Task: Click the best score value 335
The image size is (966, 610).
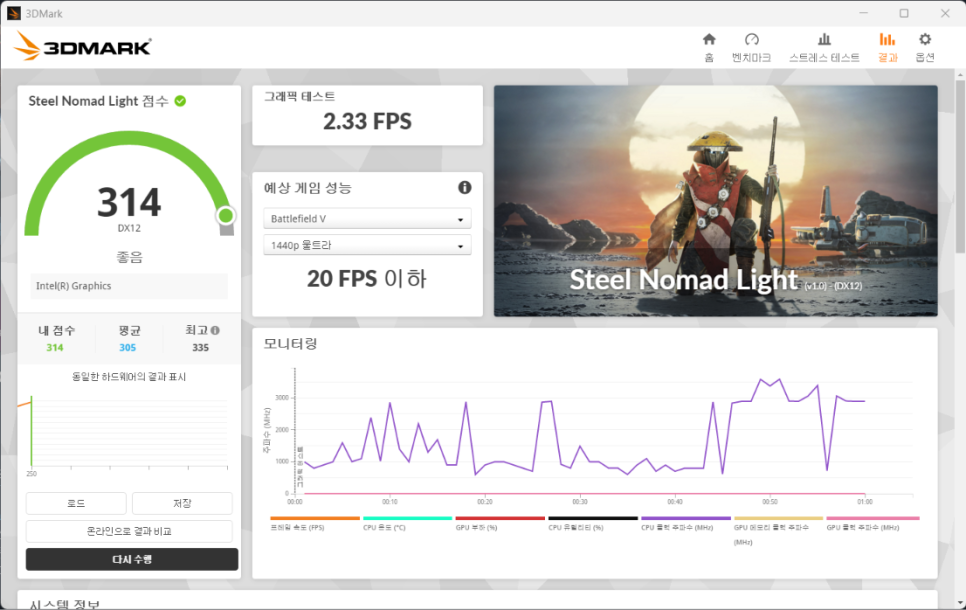Action: (x=200, y=348)
